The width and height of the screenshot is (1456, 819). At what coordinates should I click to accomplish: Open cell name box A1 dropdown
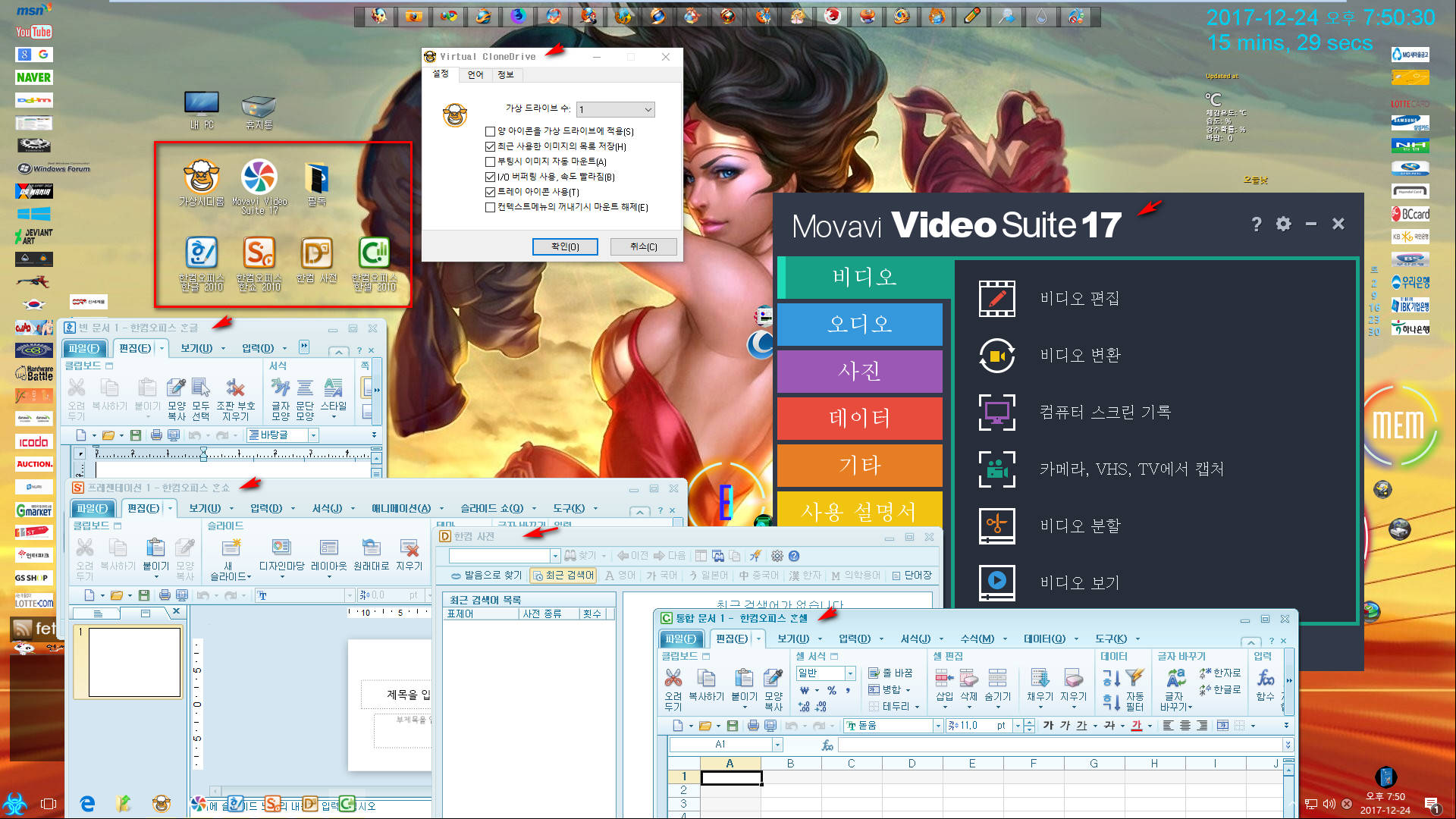tap(777, 745)
